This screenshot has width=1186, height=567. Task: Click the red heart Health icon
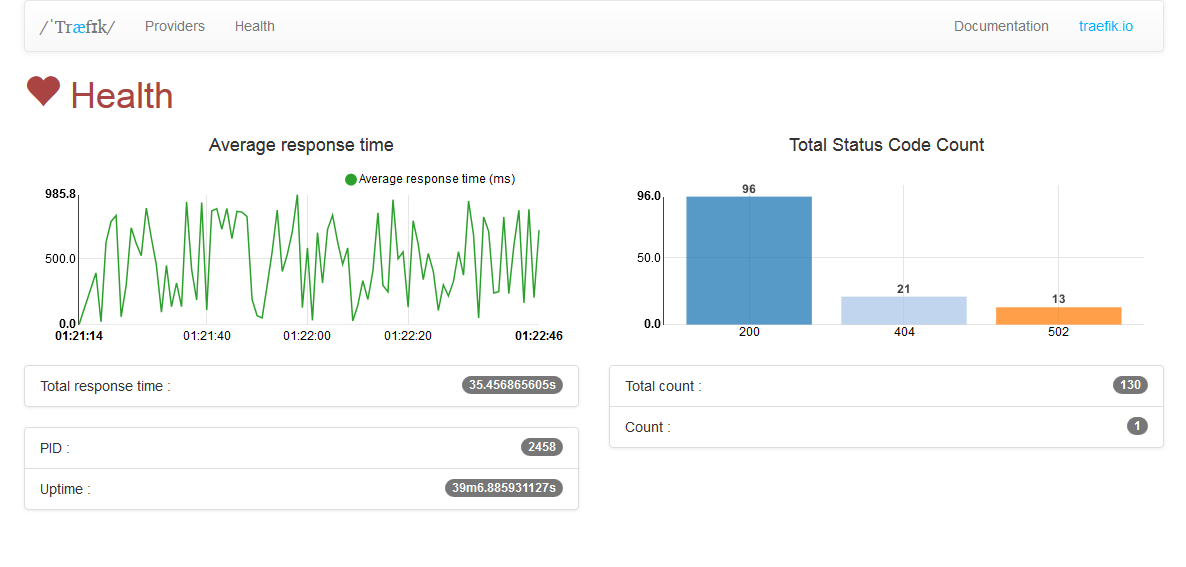click(x=43, y=92)
